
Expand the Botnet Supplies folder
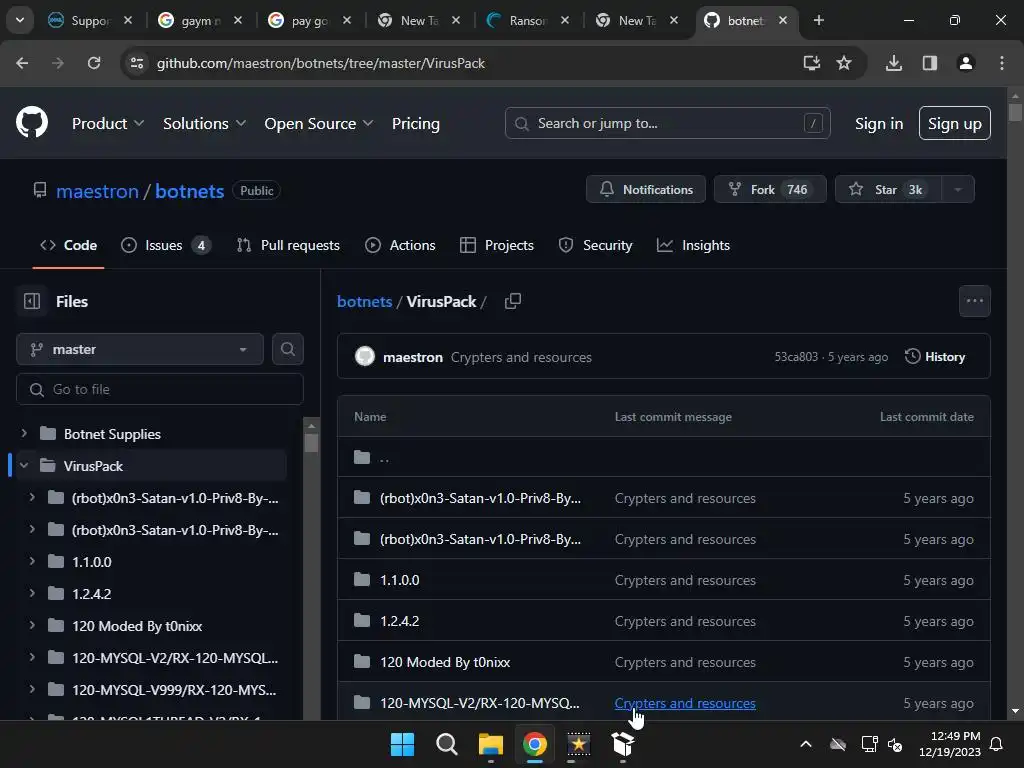tap(24, 433)
